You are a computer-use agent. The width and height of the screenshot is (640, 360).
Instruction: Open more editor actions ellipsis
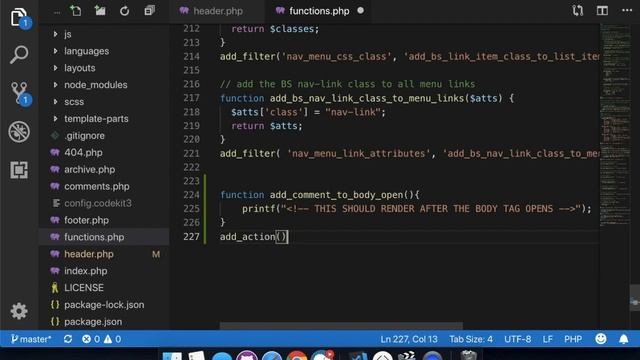point(627,11)
